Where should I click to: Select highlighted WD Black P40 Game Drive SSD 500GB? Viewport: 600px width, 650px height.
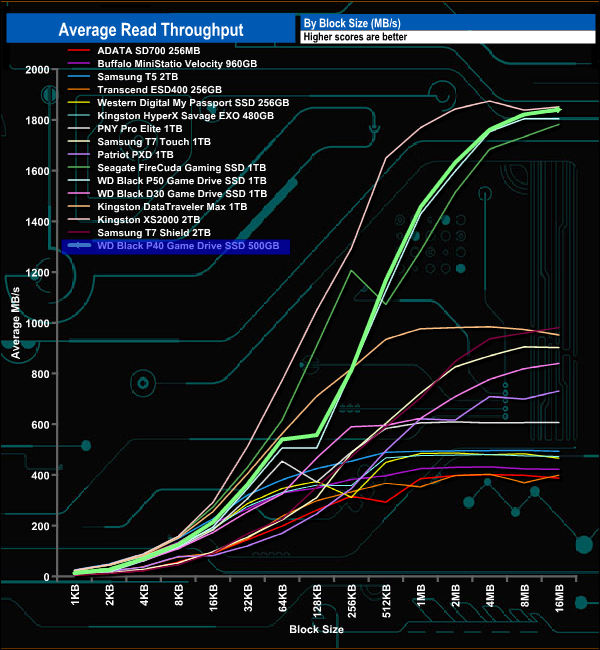pos(176,246)
